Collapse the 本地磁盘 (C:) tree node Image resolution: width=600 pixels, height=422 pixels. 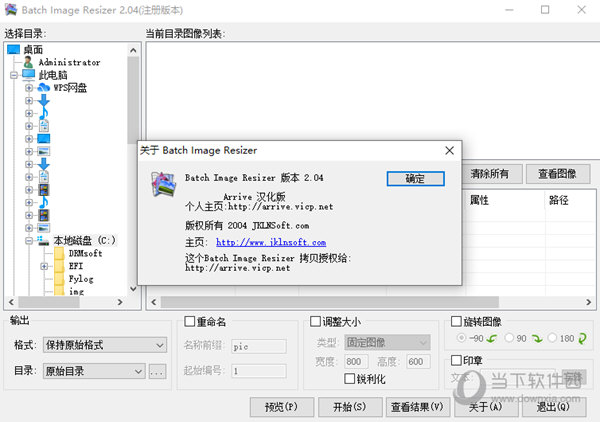pyautogui.click(x=29, y=241)
